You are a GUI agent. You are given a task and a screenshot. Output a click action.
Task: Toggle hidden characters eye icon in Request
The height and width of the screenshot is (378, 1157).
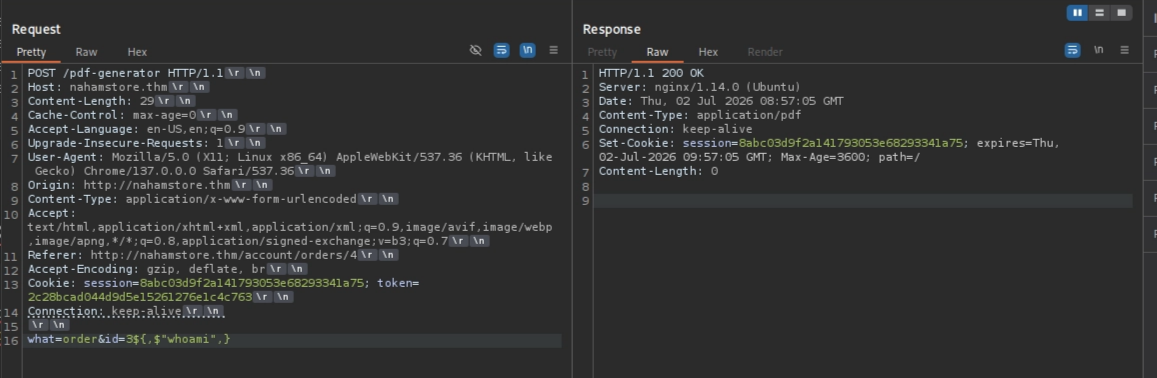(x=475, y=50)
